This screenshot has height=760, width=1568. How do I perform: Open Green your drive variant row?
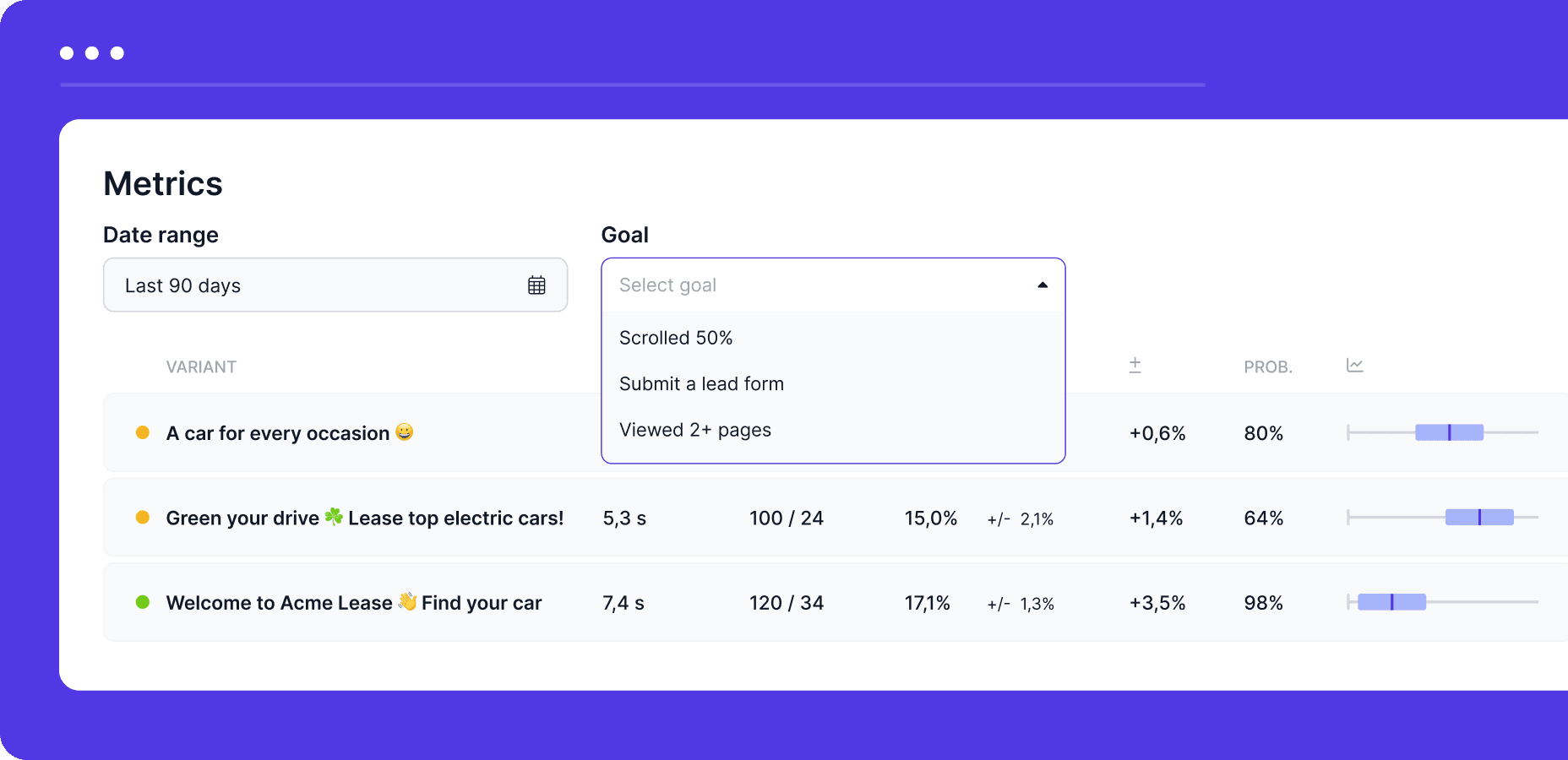[x=364, y=518]
